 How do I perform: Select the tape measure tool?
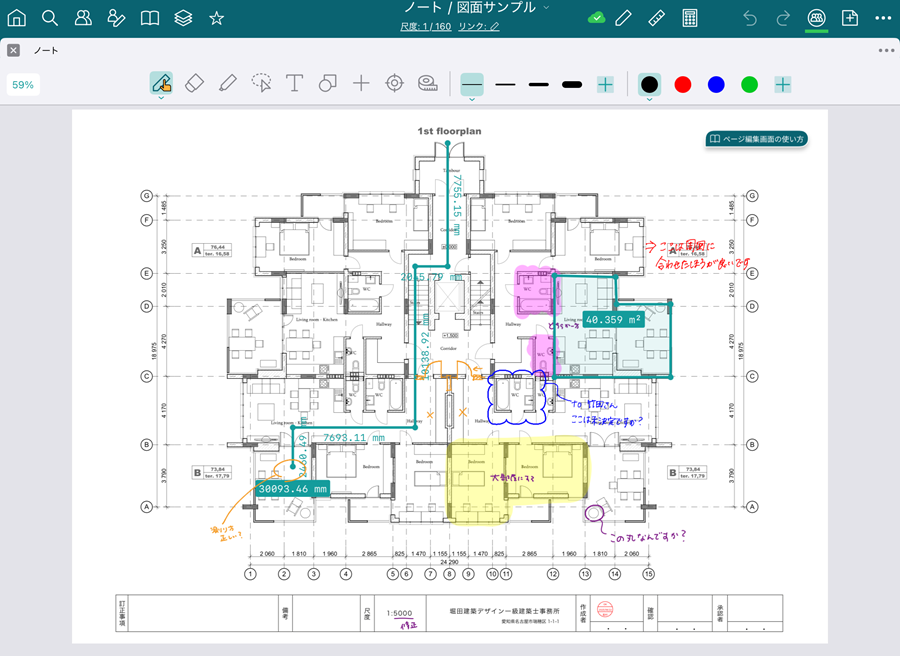click(x=428, y=84)
